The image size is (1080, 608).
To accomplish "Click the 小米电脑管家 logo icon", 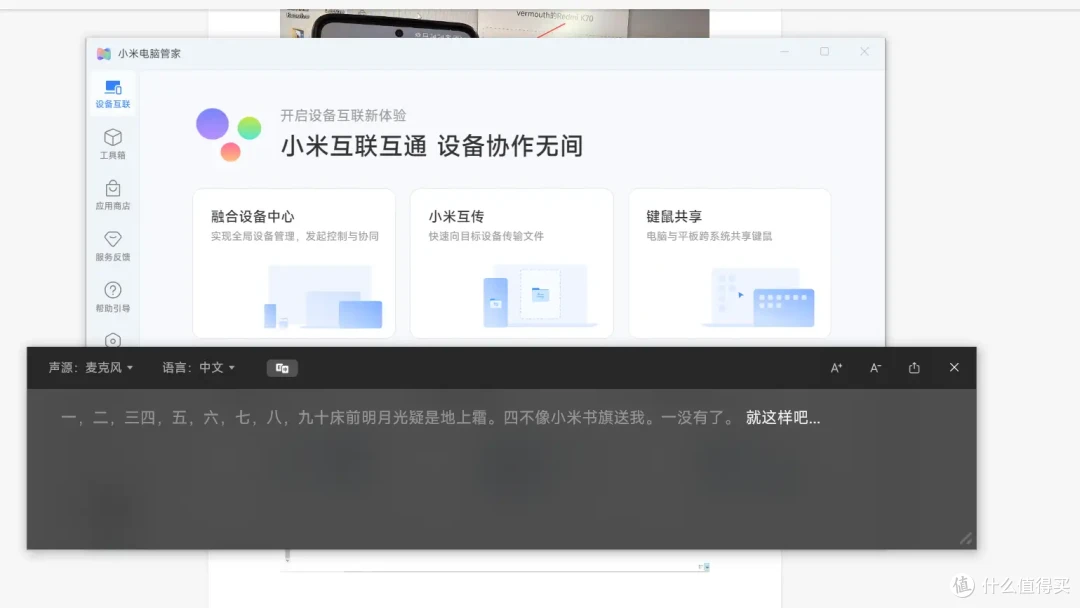I will click(x=104, y=54).
